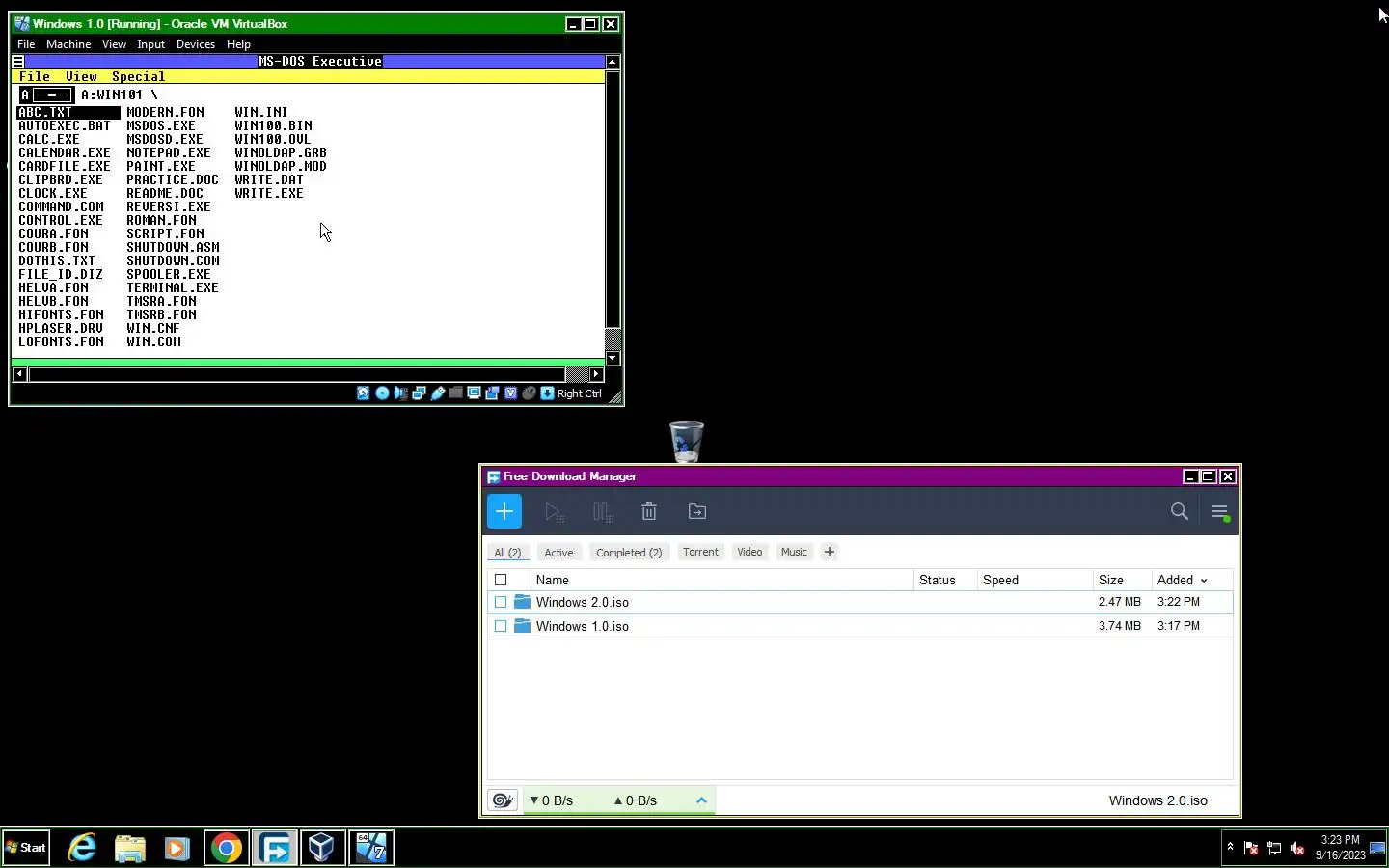Viewport: 1389px width, 868px height.
Task: Open Windows Explorer folder from taskbar
Action: [x=130, y=848]
